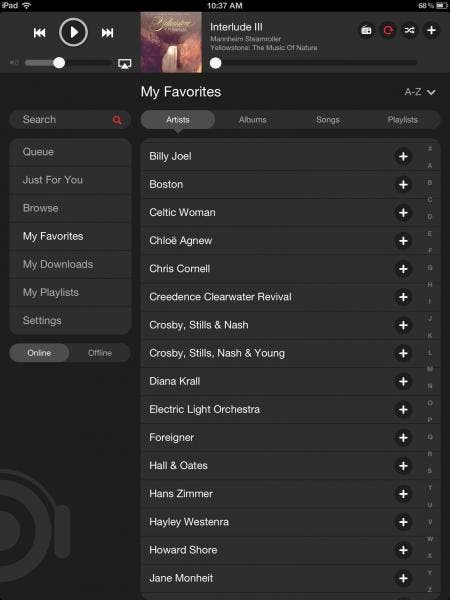
Task: Open the AirPlay output icon
Action: click(x=125, y=64)
